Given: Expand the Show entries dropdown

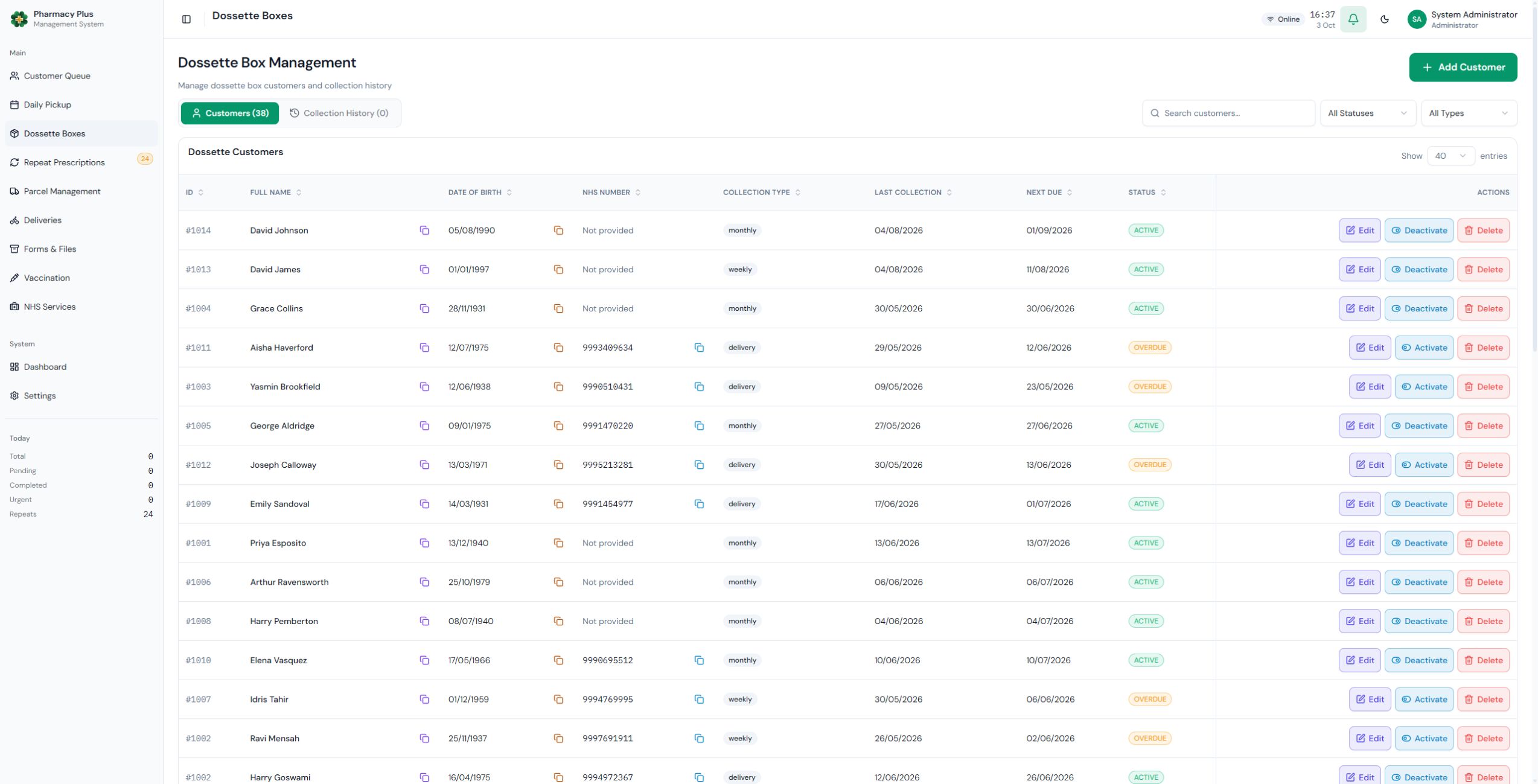Looking at the screenshot, I should (1450, 156).
